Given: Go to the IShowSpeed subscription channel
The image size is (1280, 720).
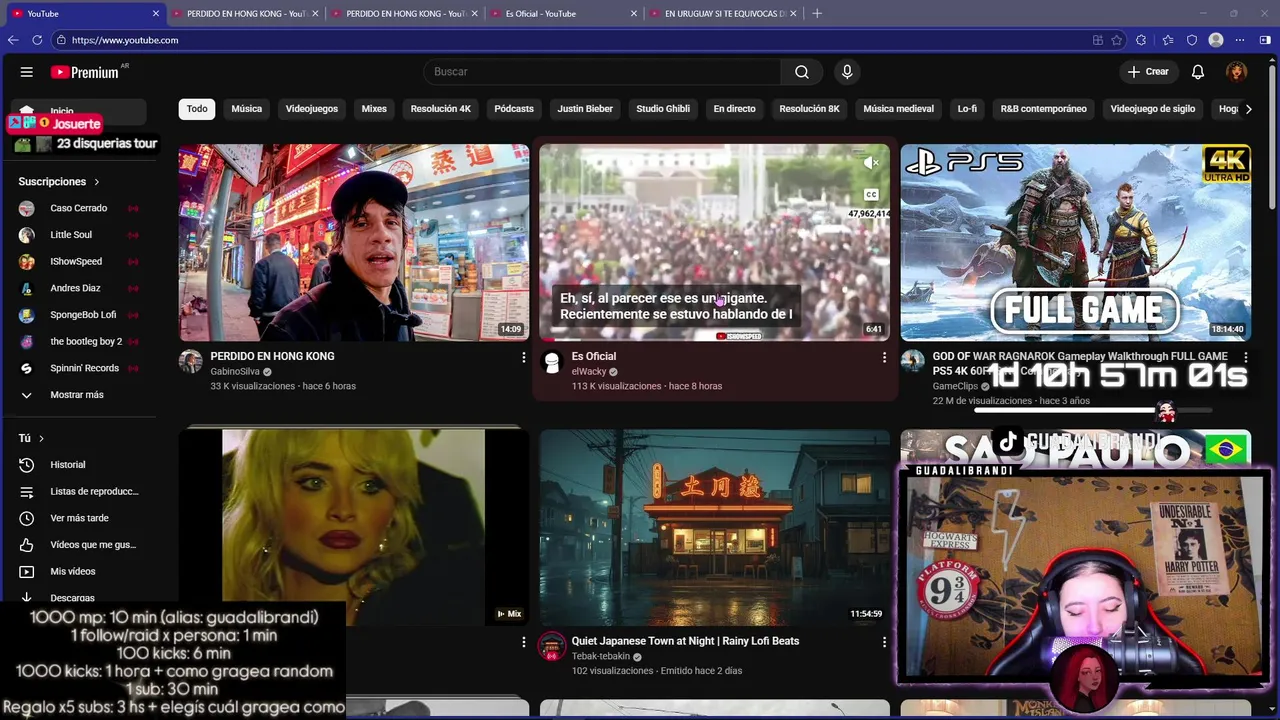Looking at the screenshot, I should pos(77,261).
